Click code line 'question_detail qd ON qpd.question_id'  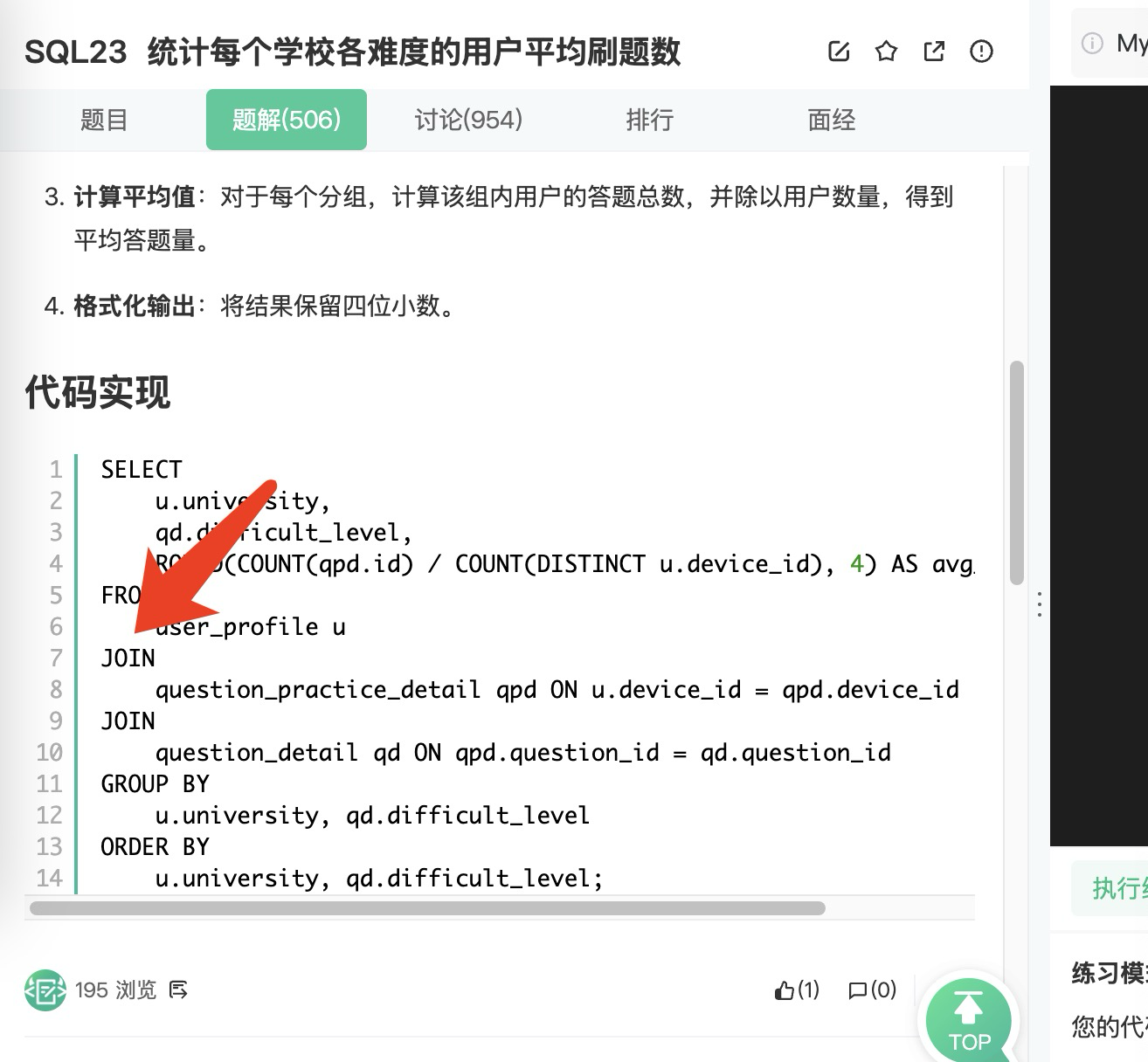tap(523, 752)
